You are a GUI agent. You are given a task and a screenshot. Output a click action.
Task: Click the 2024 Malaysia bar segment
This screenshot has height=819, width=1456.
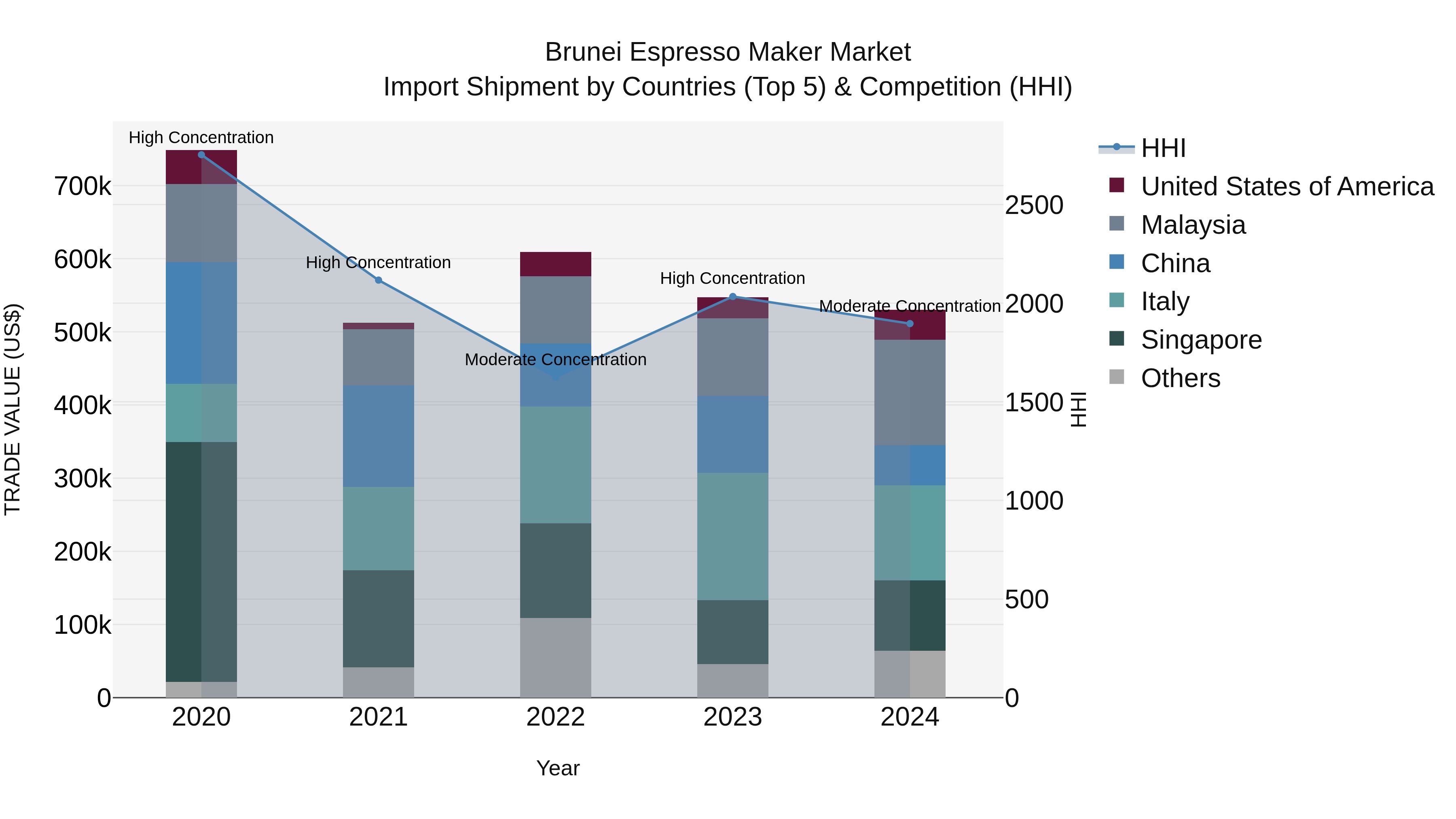(x=910, y=392)
